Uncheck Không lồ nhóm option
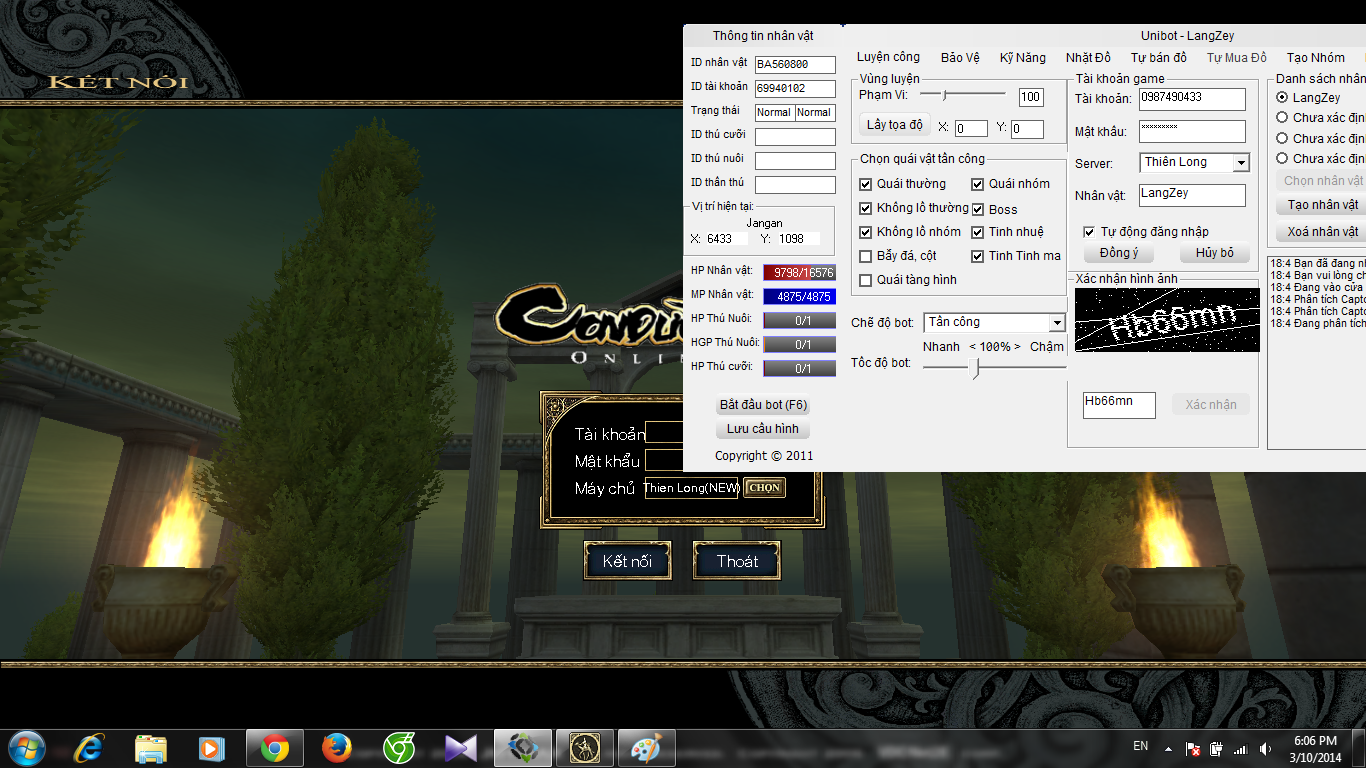 coord(866,232)
